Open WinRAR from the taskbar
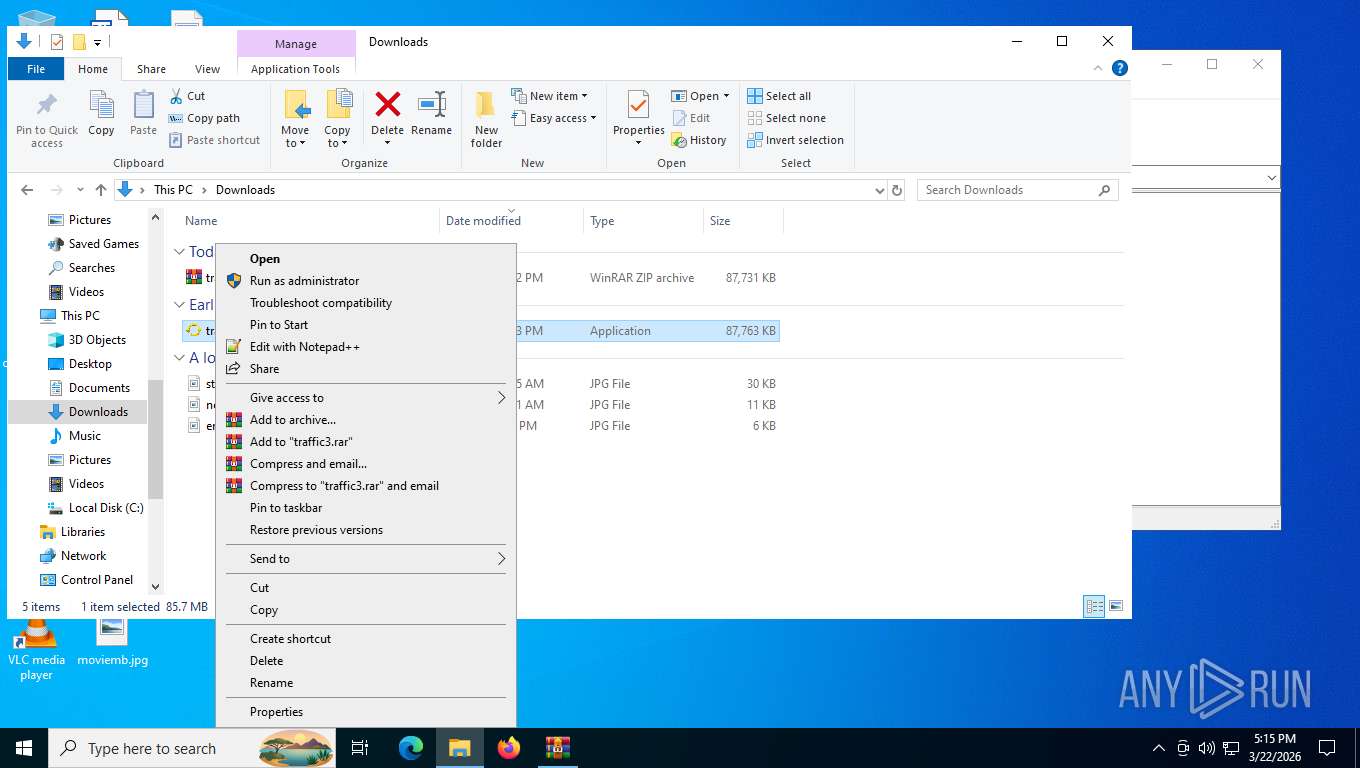Screen dimensions: 1360x768 pyautogui.click(x=558, y=747)
